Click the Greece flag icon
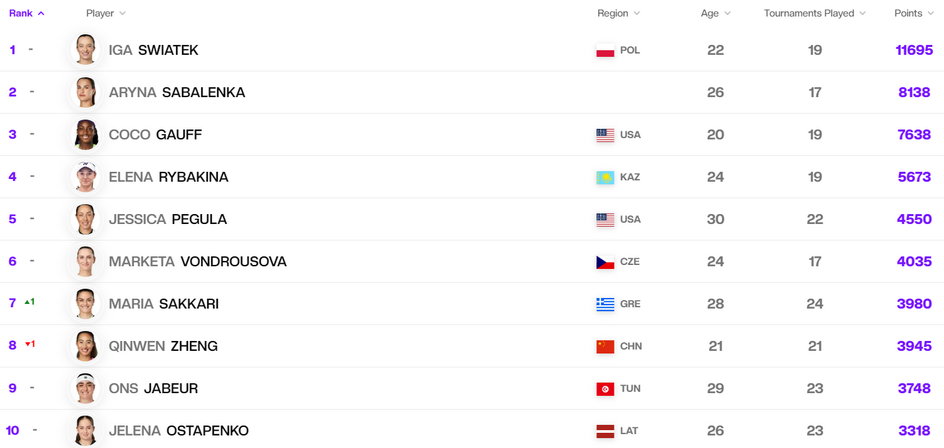 tap(605, 304)
